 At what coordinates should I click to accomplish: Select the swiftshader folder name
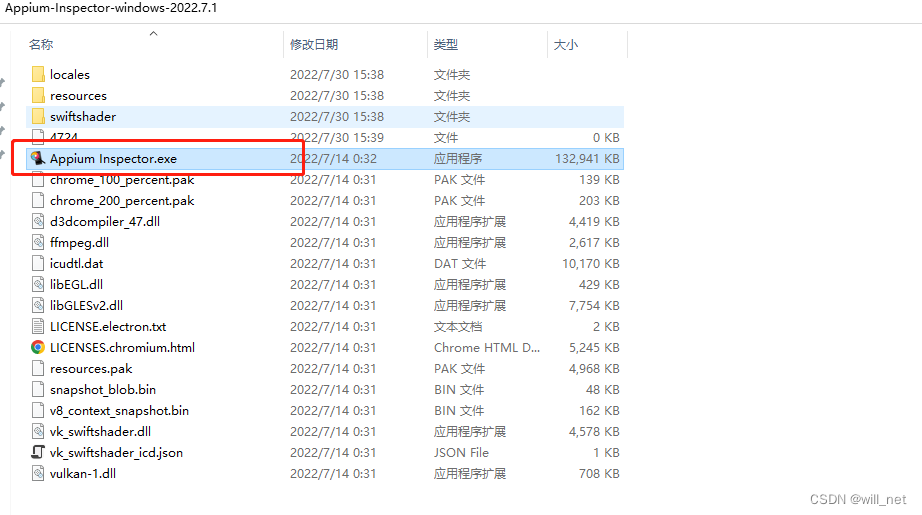click(83, 116)
